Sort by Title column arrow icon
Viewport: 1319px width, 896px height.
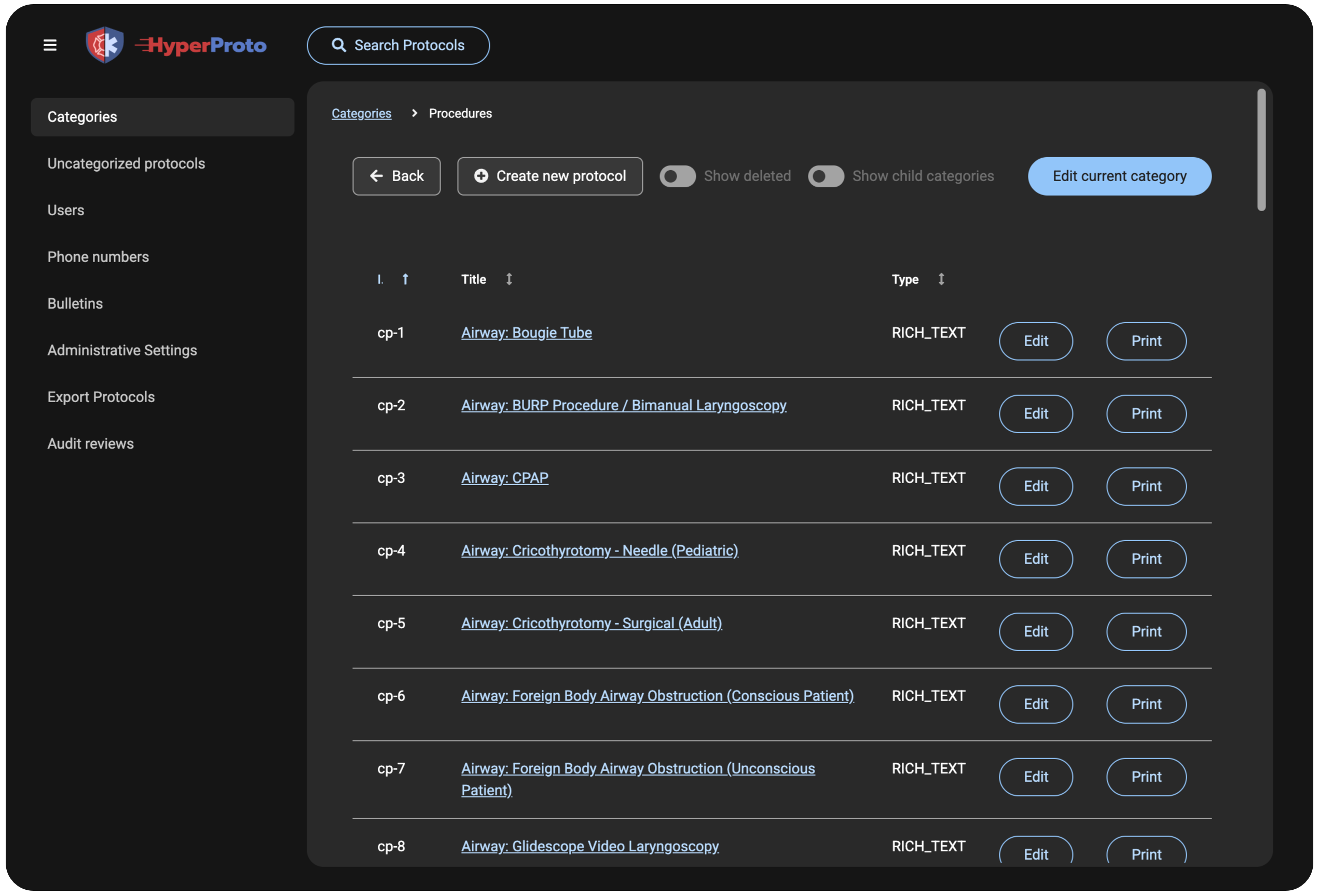509,279
